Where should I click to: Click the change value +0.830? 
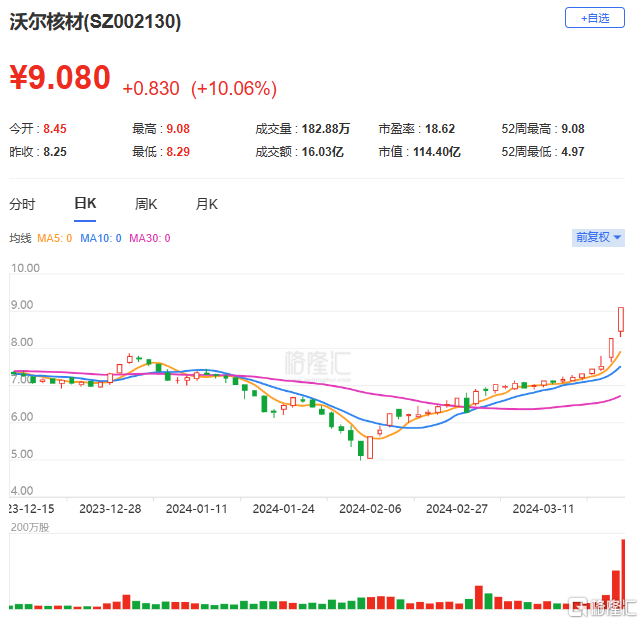point(151,89)
